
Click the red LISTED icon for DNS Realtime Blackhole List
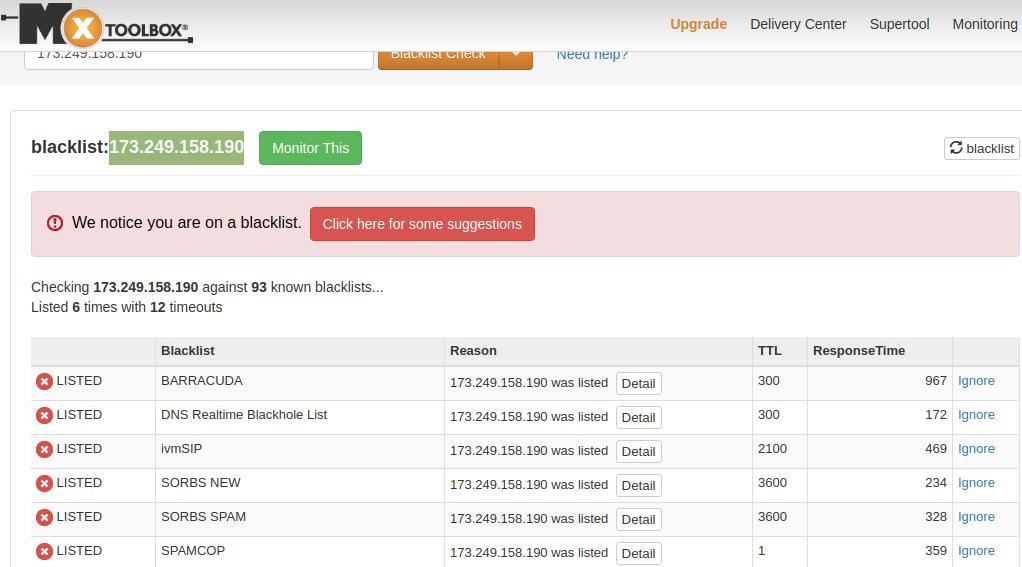(x=44, y=415)
